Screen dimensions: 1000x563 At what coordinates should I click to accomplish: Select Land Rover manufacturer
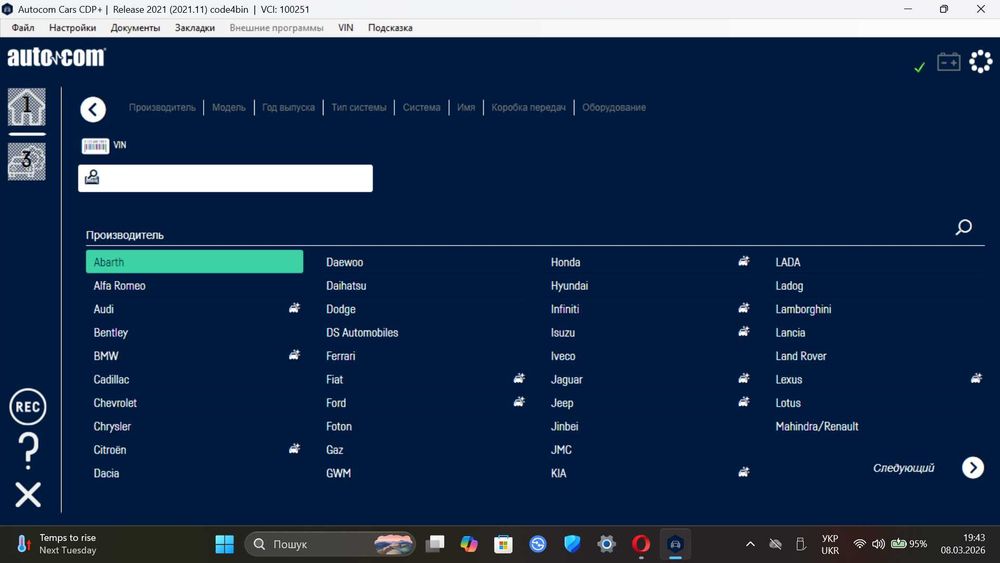(801, 356)
